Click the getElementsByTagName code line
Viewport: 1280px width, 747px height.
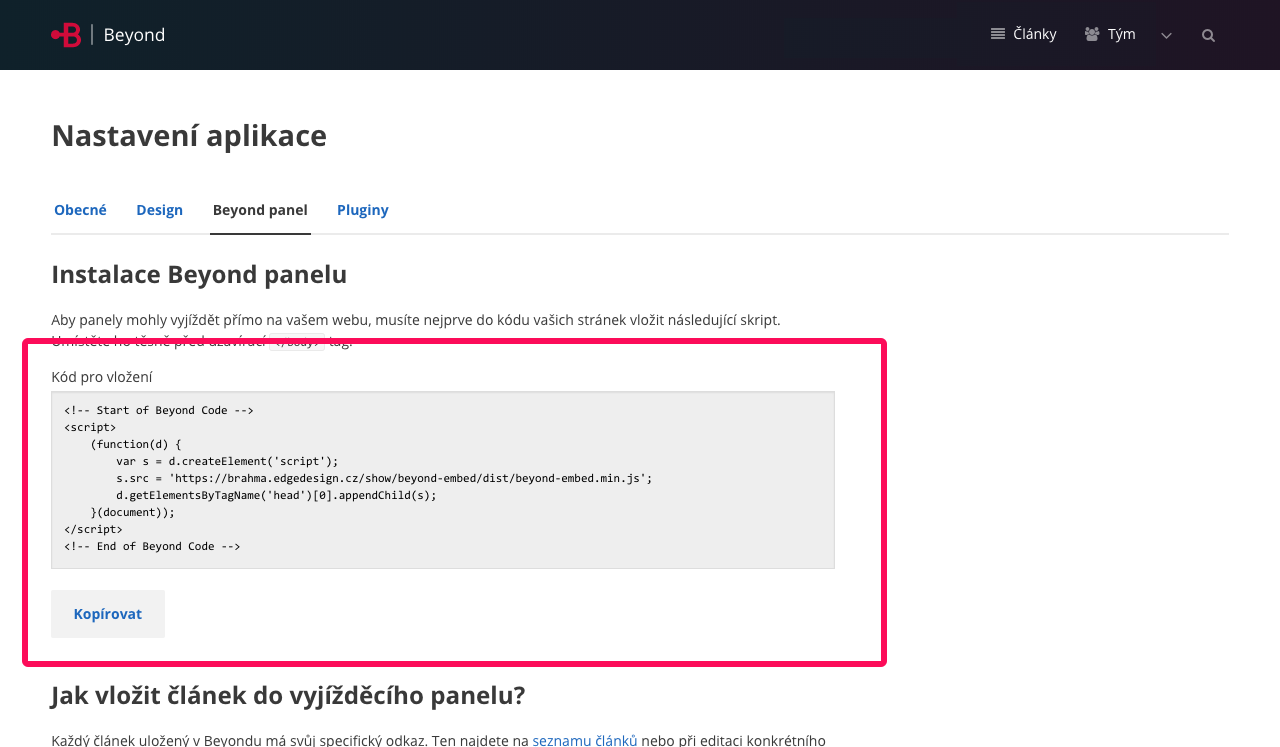coord(276,495)
